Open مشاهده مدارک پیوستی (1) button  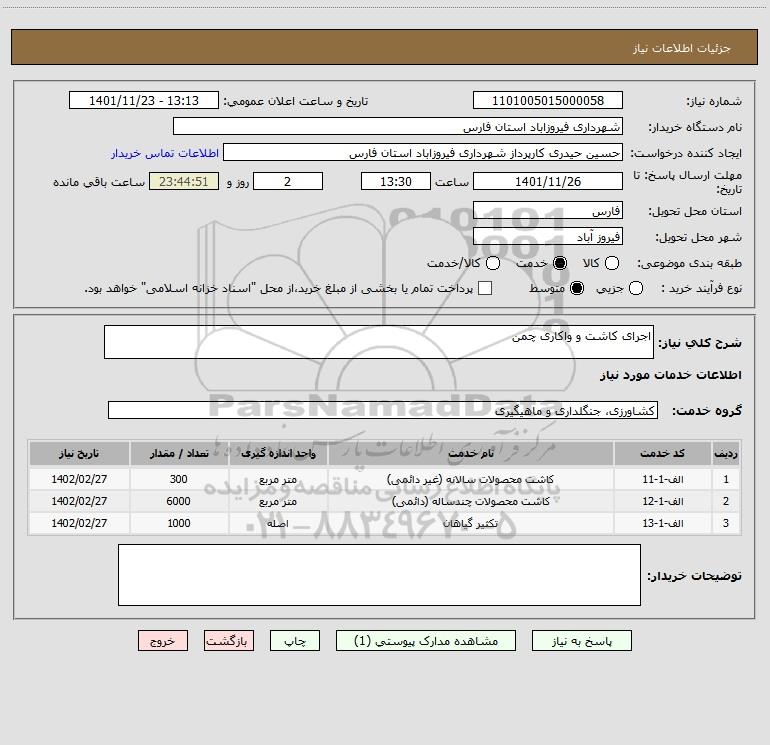426,641
